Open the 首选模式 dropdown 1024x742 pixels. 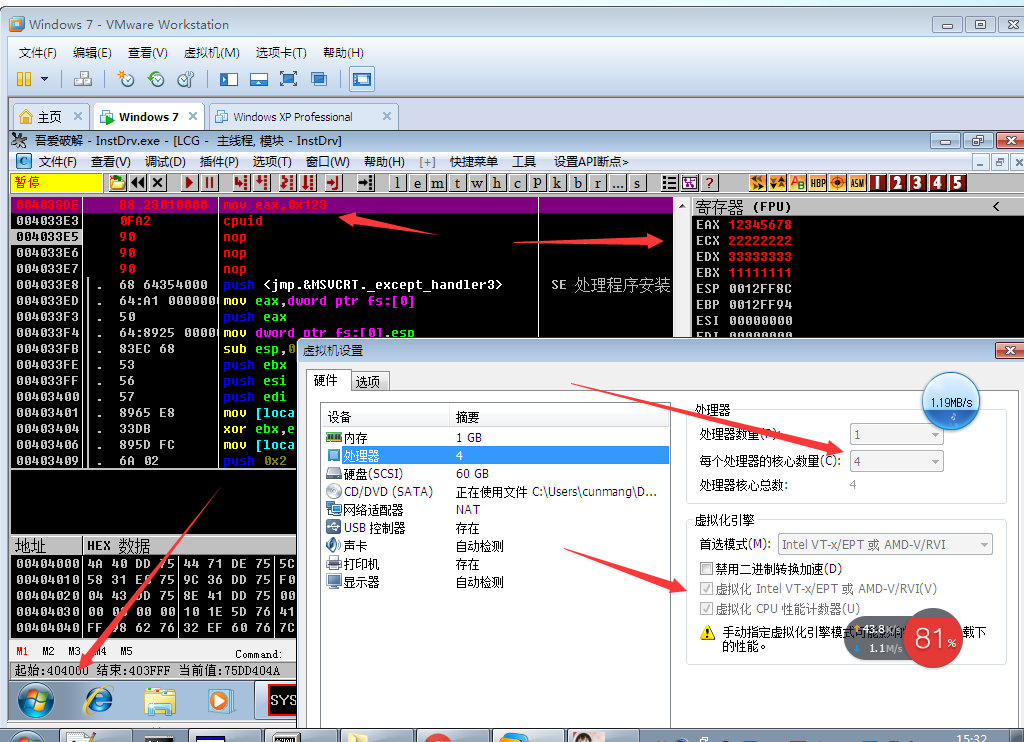coord(885,544)
